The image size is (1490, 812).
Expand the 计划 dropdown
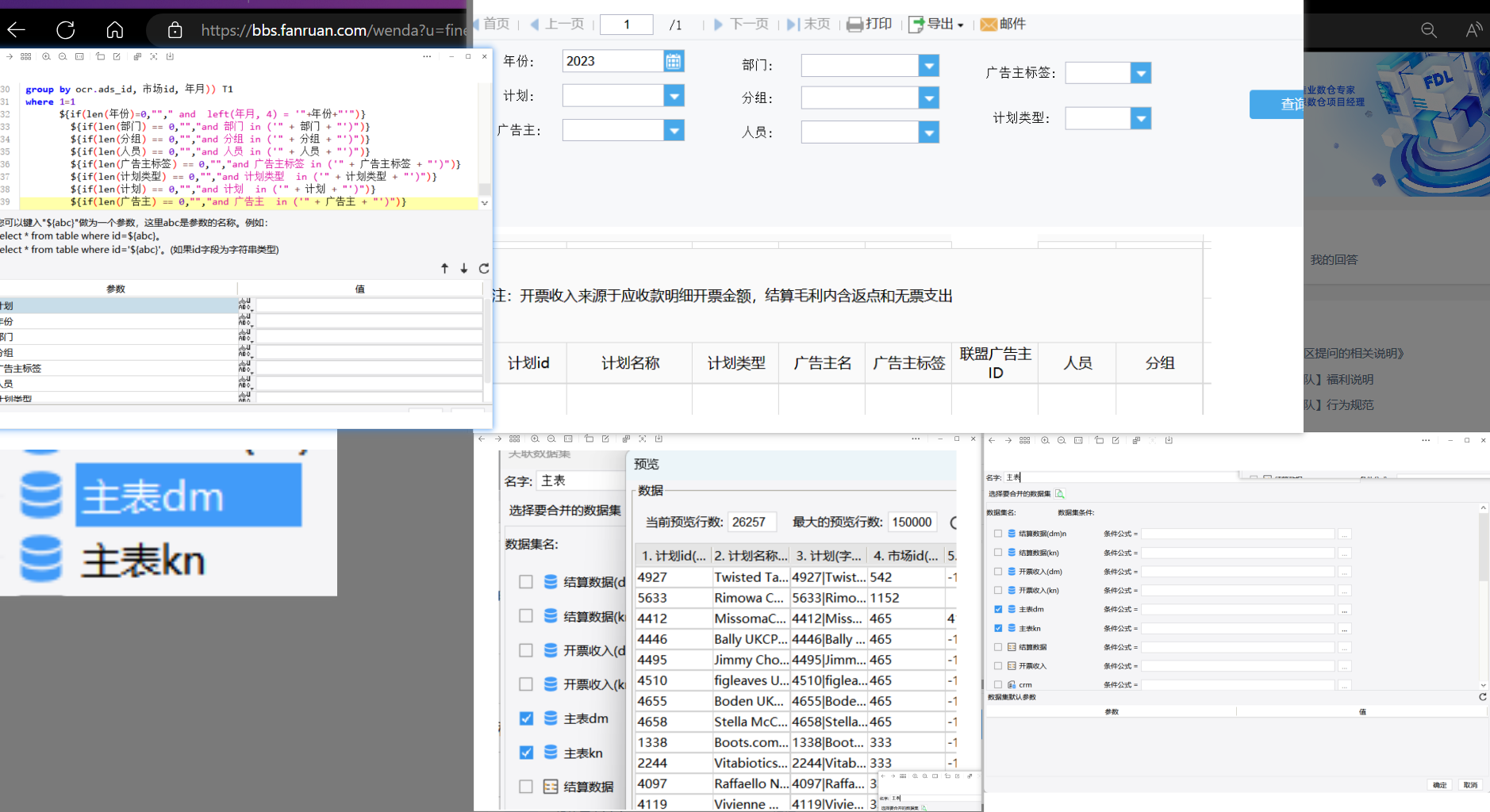674,96
